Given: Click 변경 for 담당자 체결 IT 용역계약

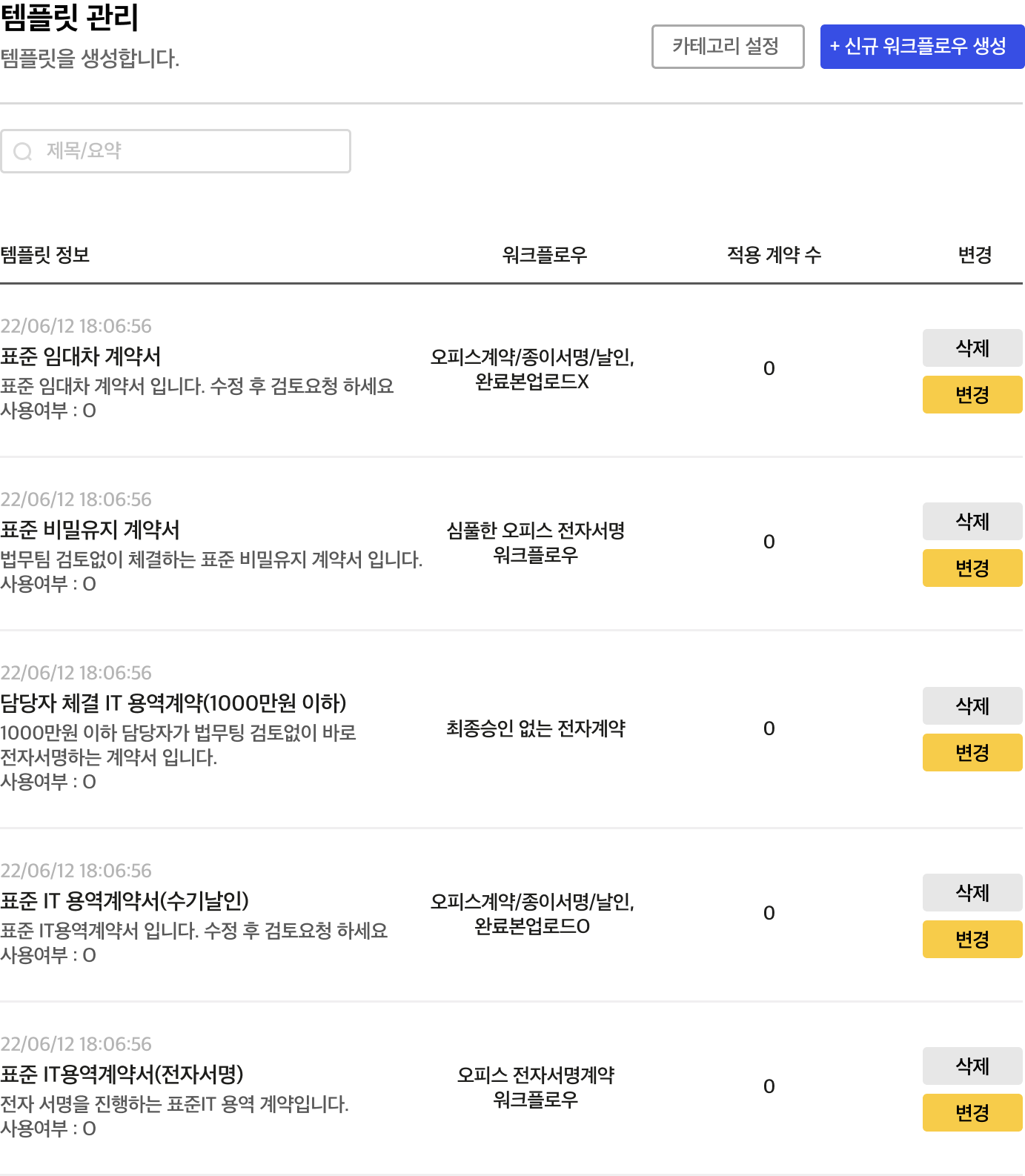Looking at the screenshot, I should [972, 752].
